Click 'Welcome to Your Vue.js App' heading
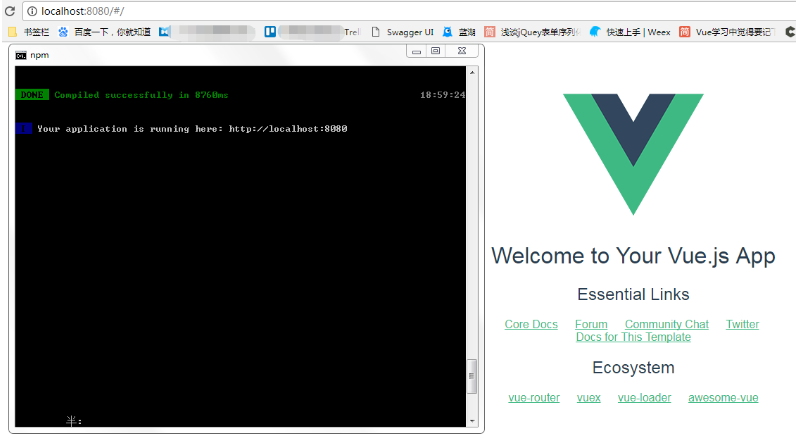 pos(633,256)
